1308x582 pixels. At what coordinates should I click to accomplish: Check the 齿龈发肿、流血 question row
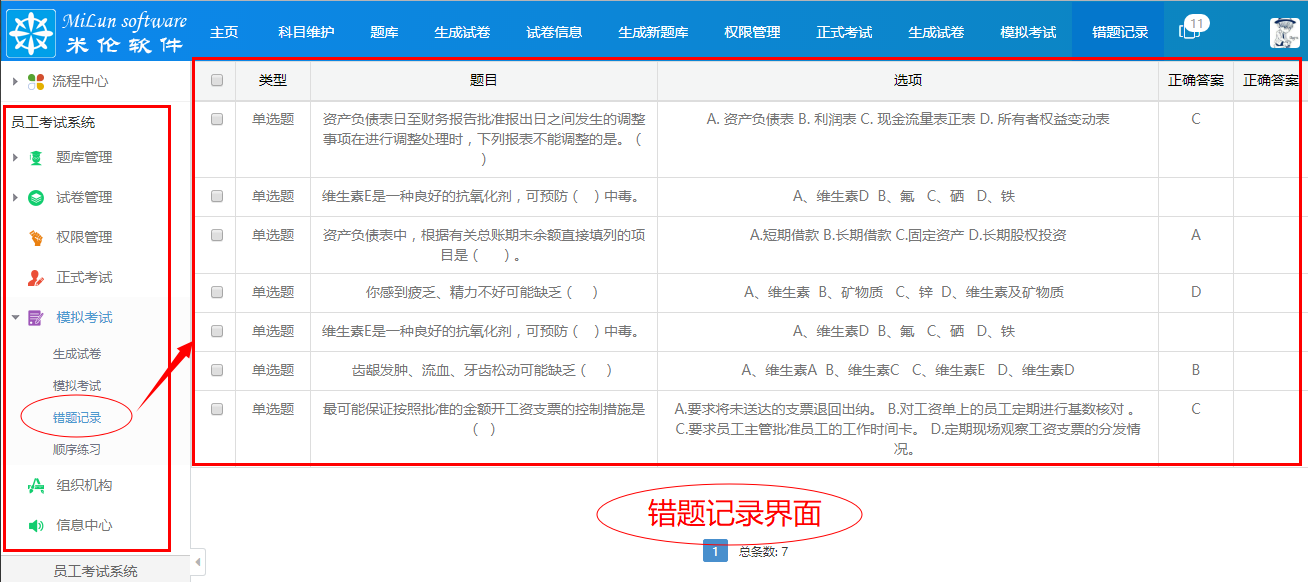pos(216,371)
